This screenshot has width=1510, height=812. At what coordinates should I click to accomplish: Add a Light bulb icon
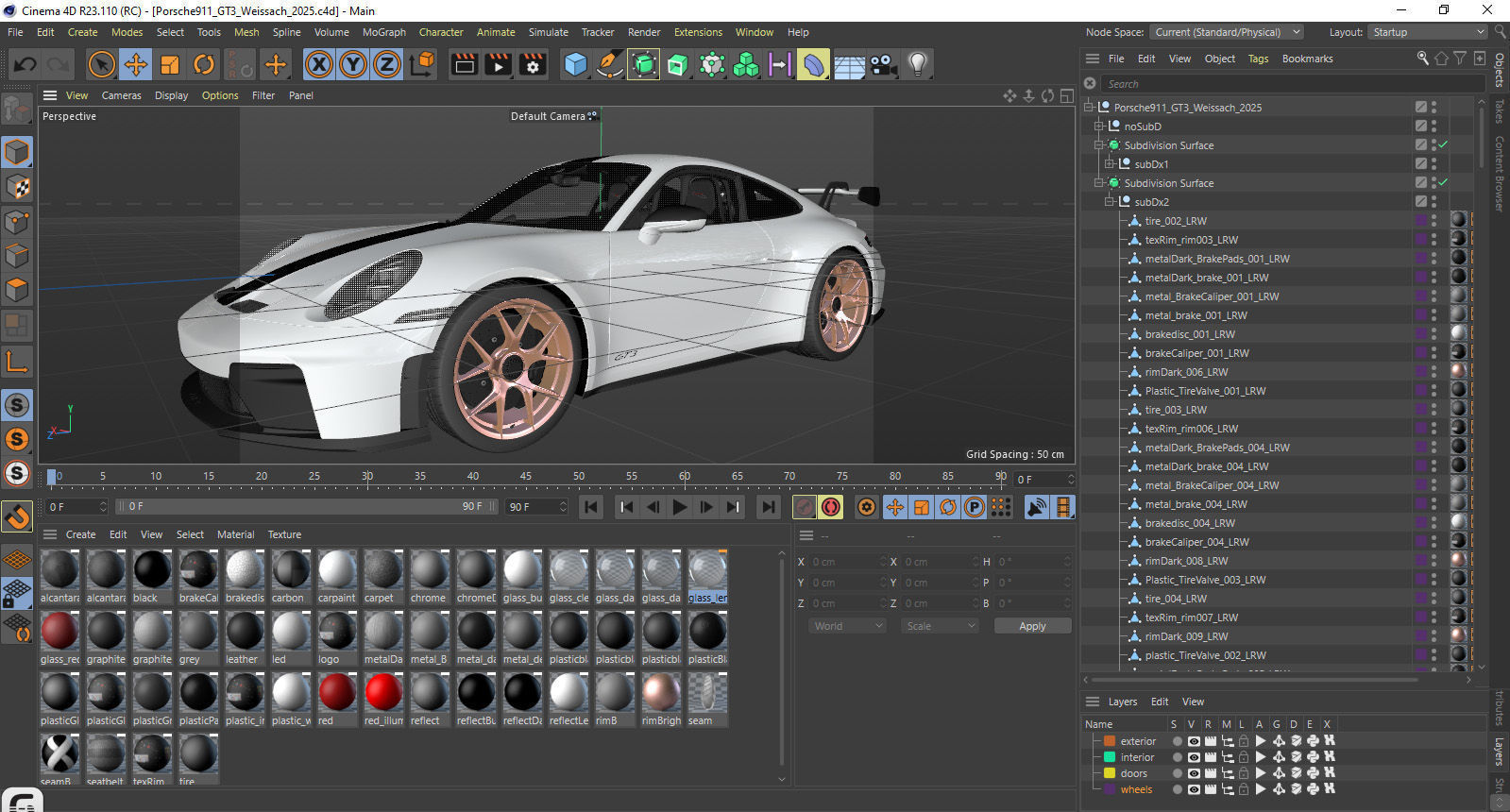[917, 64]
